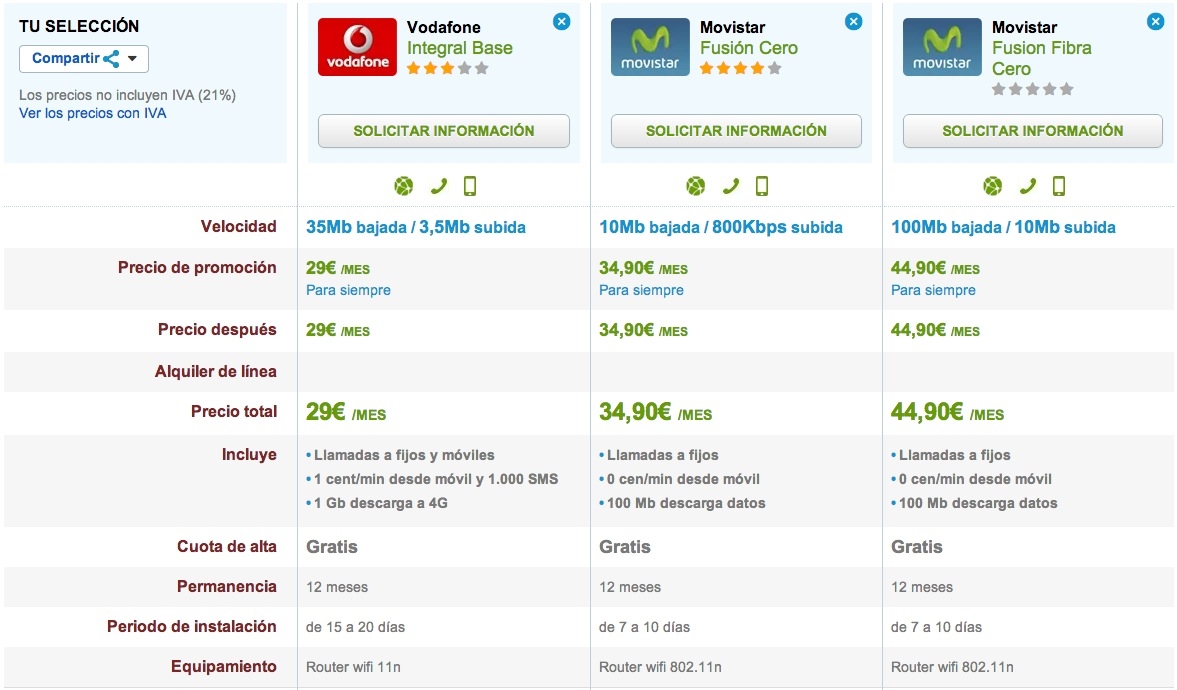Viewport: 1177px width, 690px height.
Task: Request information for Vodafone Integral Base
Action: [444, 131]
